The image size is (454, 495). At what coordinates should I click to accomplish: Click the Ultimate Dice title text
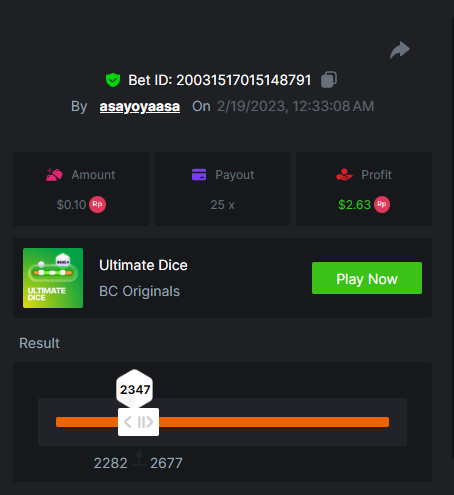coord(143,265)
